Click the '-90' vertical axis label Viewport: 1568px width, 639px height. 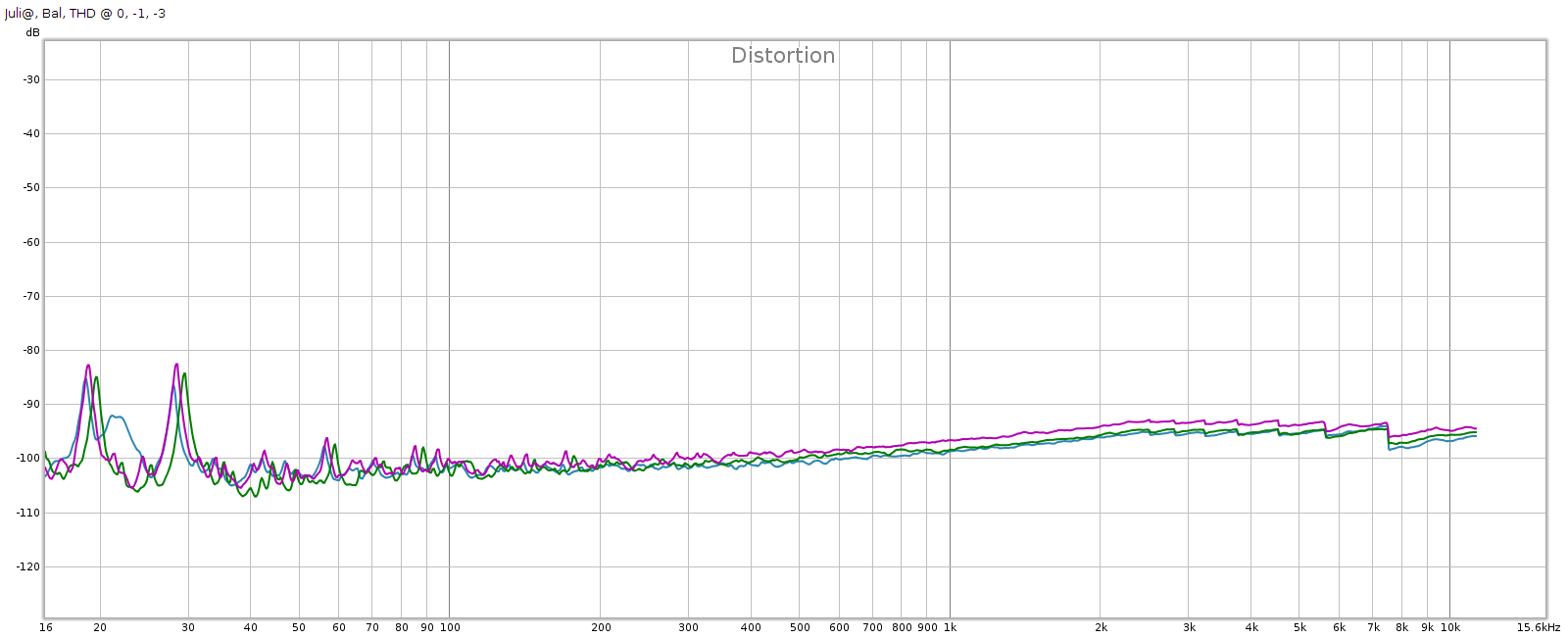(31, 405)
